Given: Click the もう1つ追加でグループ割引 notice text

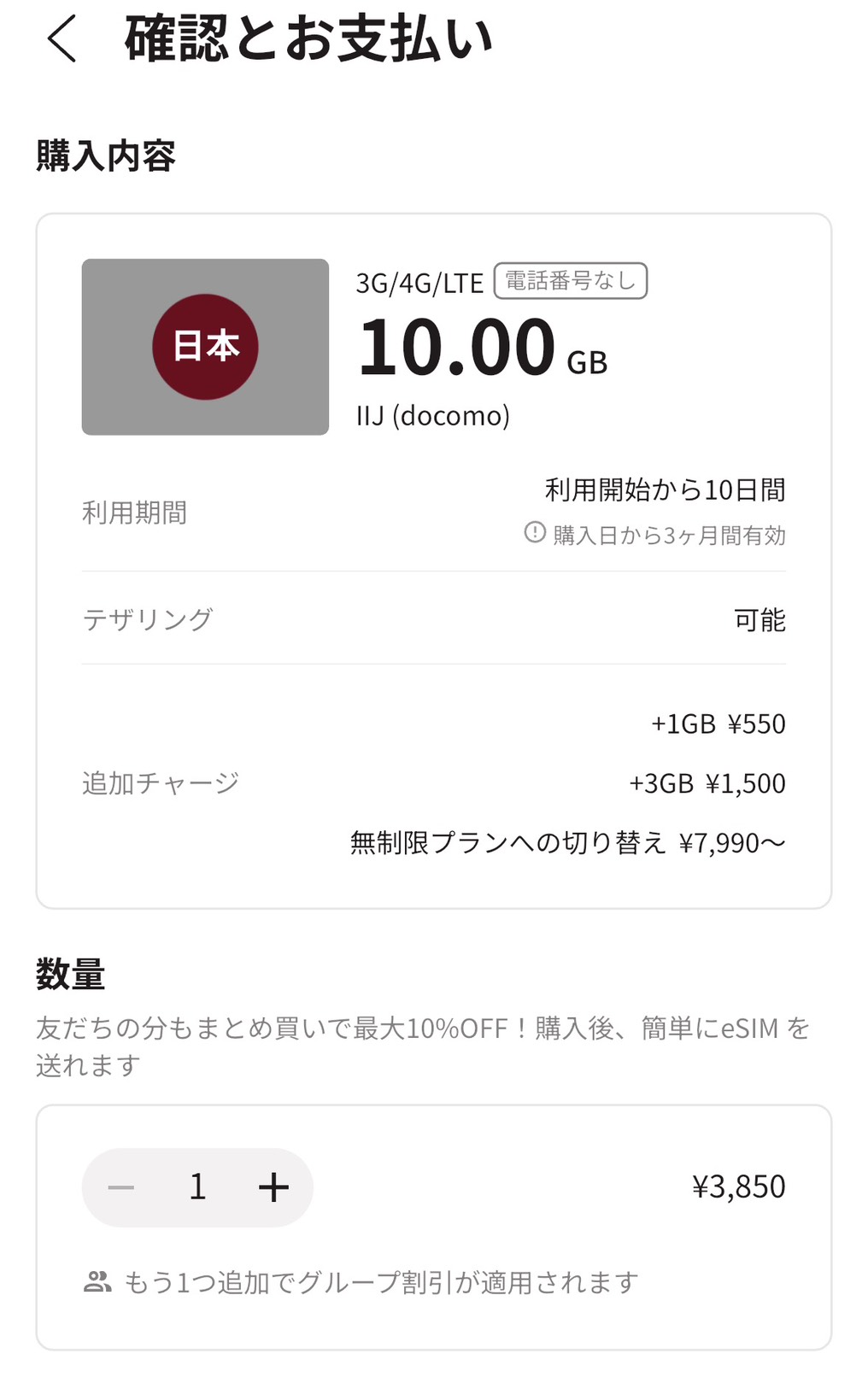Looking at the screenshot, I should [x=381, y=1282].
